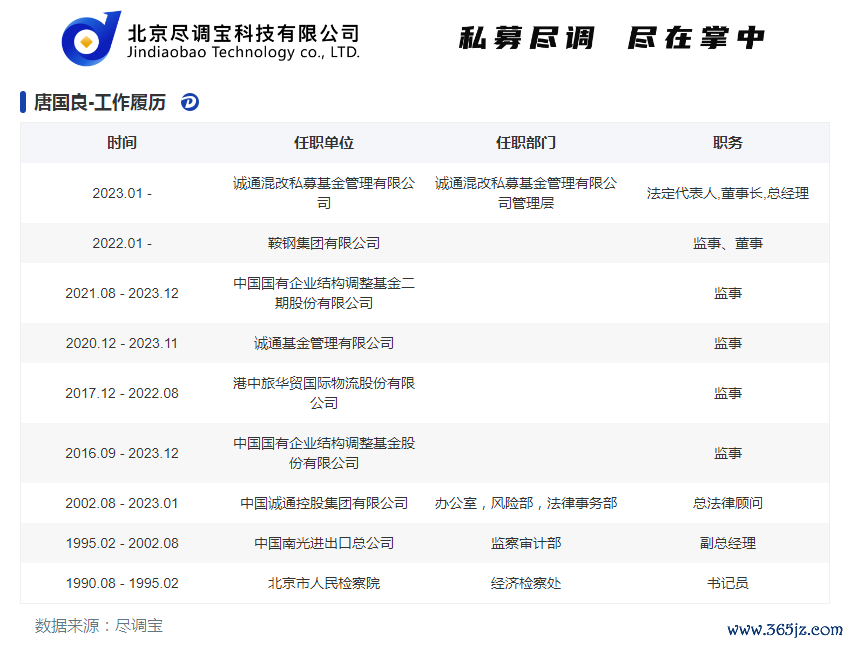850x645 pixels.
Task: Click 监事 in the 港中旅华贸 row
Action: (x=727, y=393)
